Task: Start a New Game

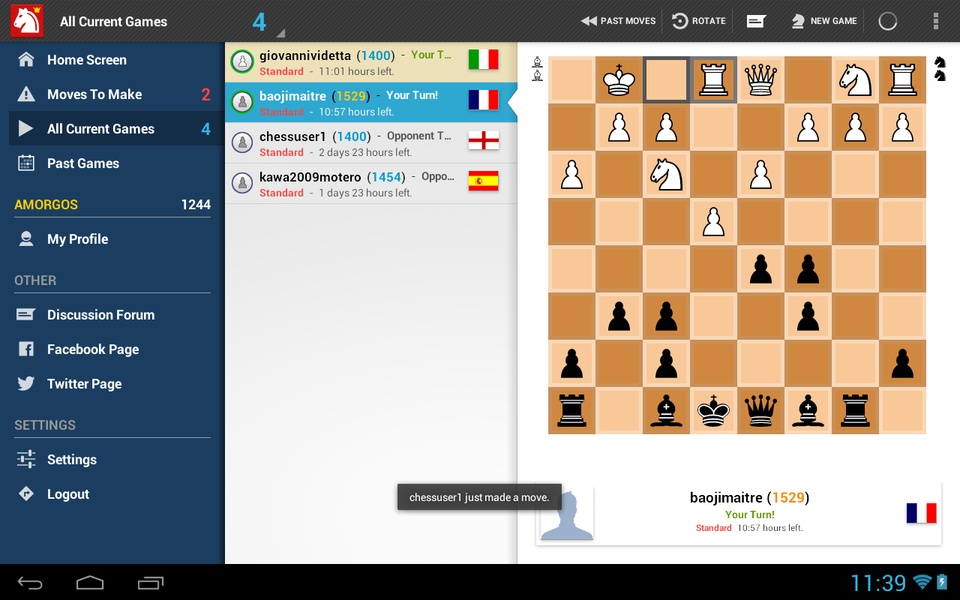Action: click(x=824, y=21)
